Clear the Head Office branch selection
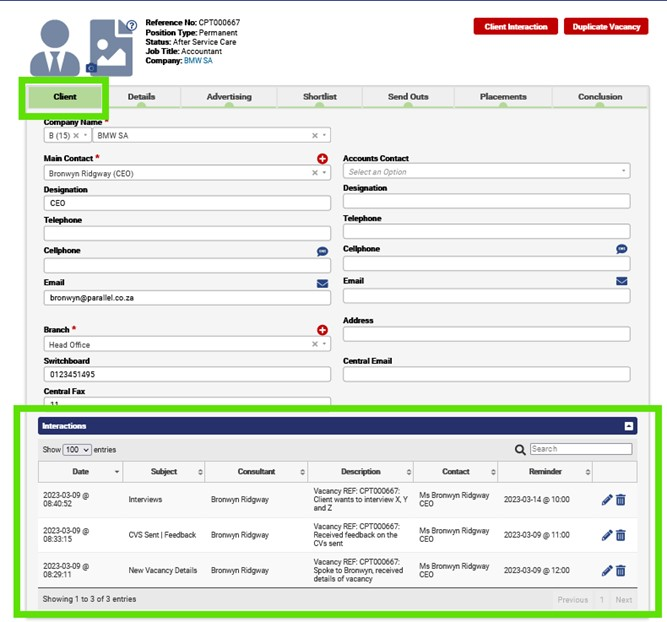The image size is (667, 622). coord(315,344)
